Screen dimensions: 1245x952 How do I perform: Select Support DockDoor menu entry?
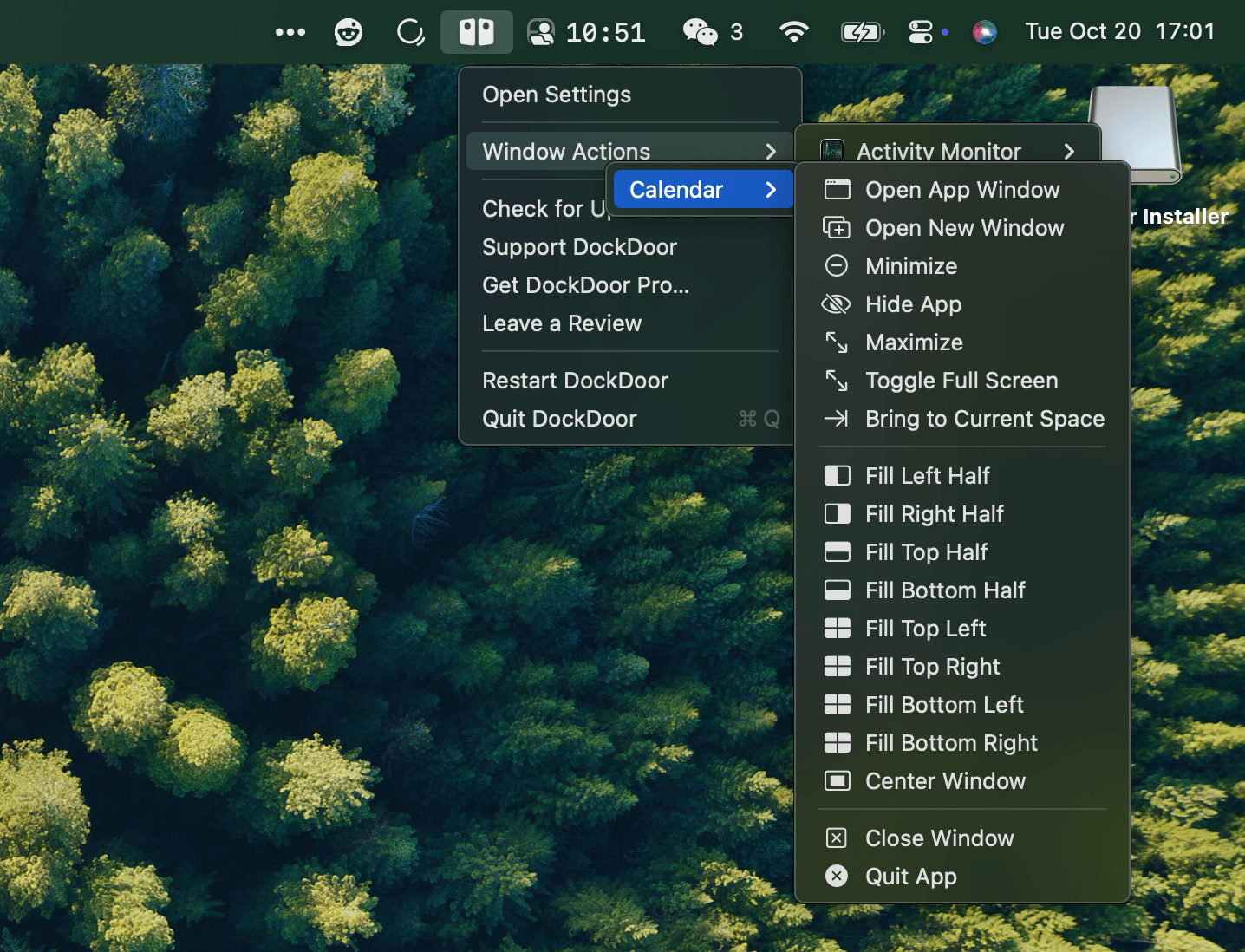630,247
